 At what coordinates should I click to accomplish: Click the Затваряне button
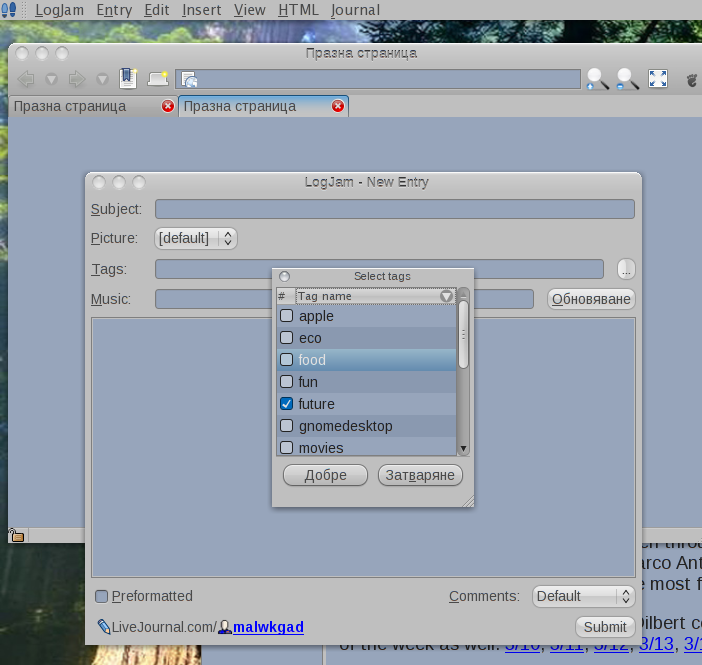pyautogui.click(x=420, y=475)
